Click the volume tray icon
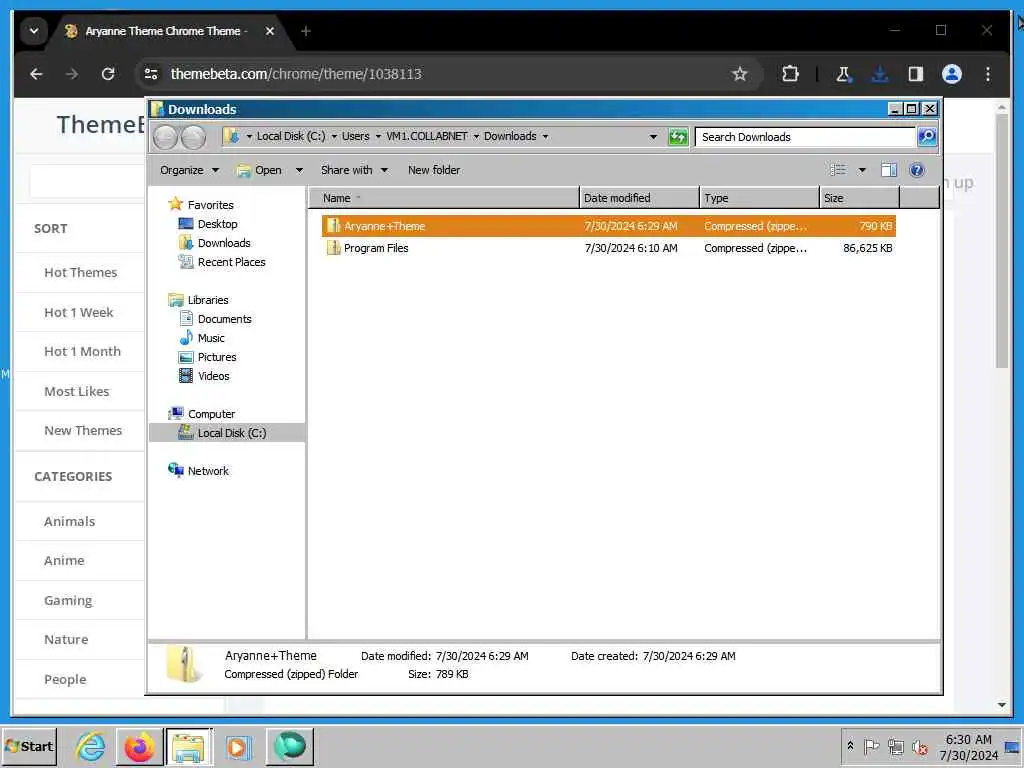This screenshot has height=768, width=1024. pos(920,746)
